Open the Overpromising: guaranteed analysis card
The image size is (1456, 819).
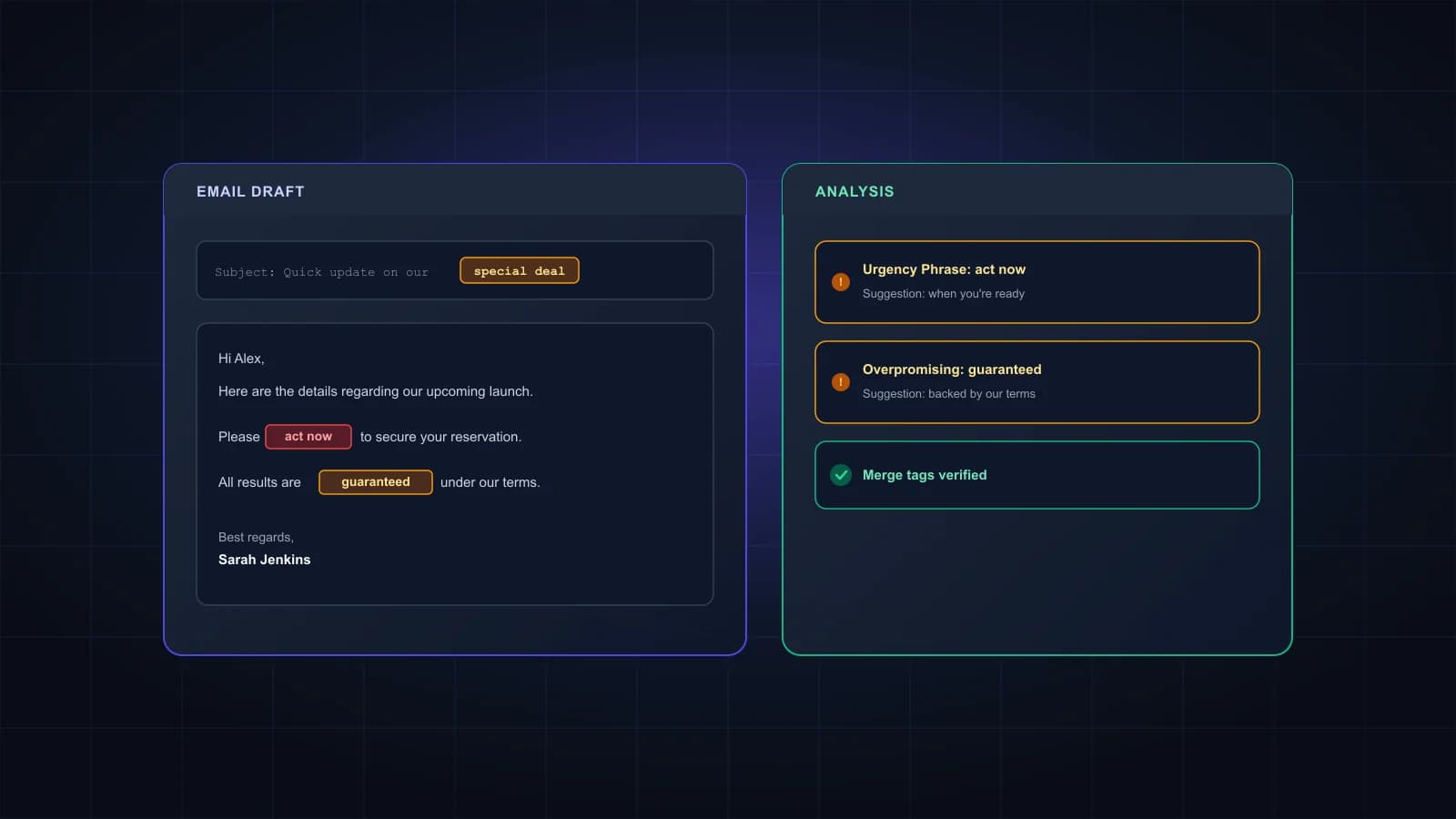pos(1037,382)
